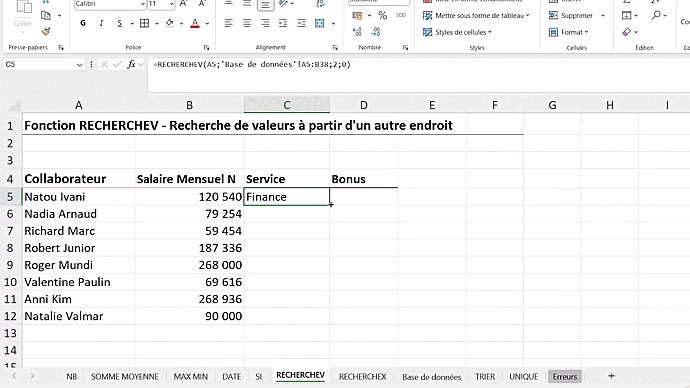Click the Clear eraser icon
Screen dimensions: 690x388
click(x=627, y=32)
